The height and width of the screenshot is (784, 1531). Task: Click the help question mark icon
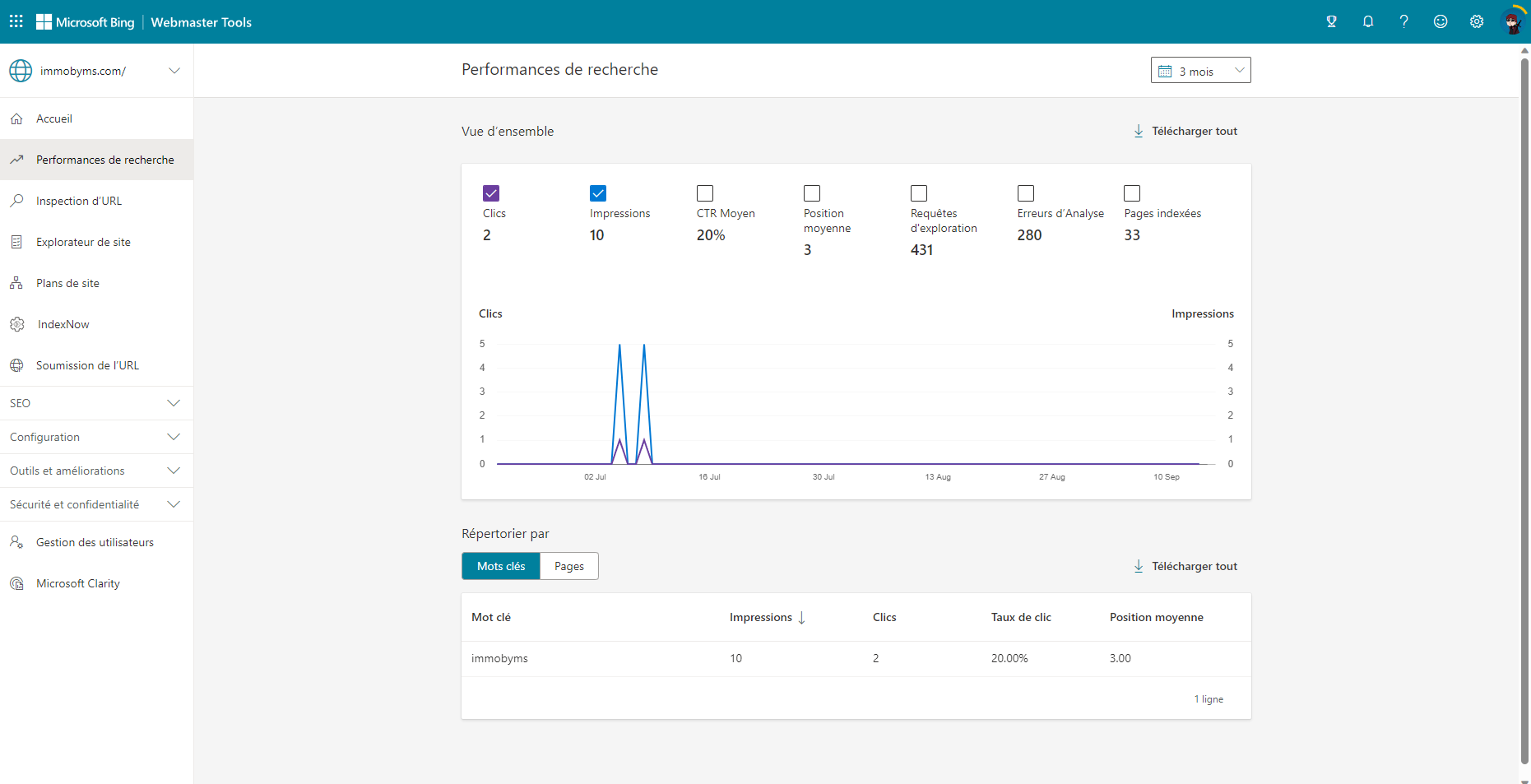pyautogui.click(x=1403, y=21)
